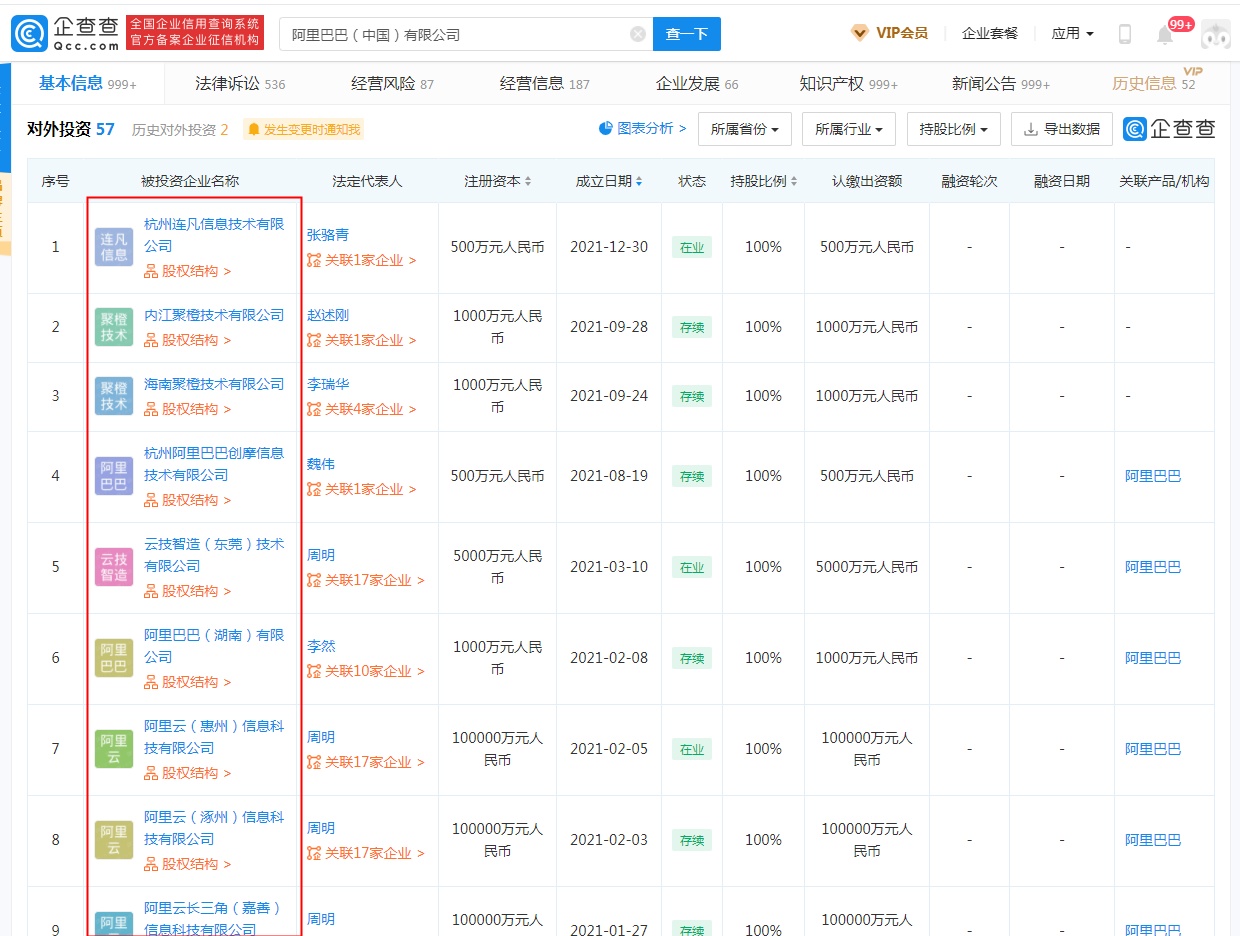
Task: Open 阿里云（惠州）信息科技有限公司 link
Action: click(214, 737)
